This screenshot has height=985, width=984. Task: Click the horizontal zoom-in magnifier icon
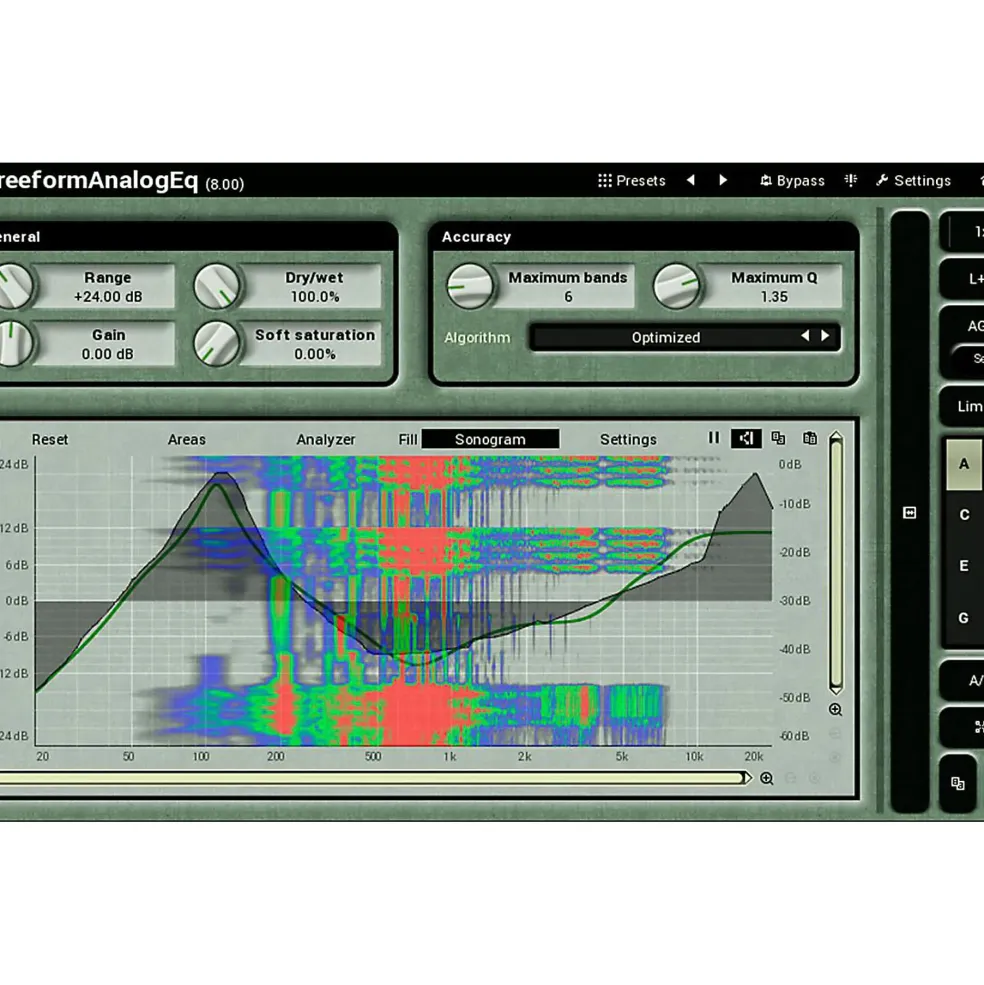(767, 778)
